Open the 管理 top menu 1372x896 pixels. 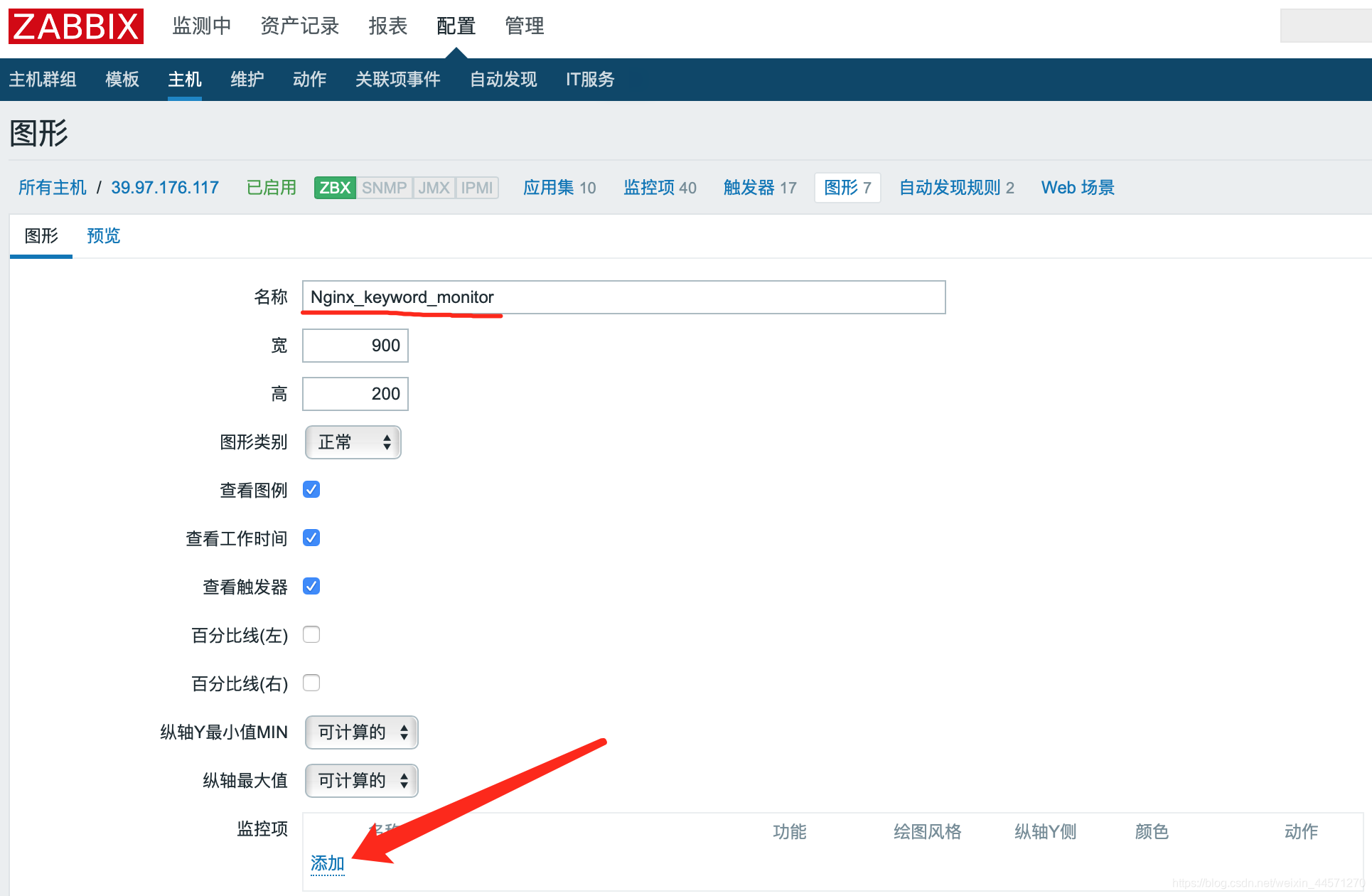coord(525,26)
